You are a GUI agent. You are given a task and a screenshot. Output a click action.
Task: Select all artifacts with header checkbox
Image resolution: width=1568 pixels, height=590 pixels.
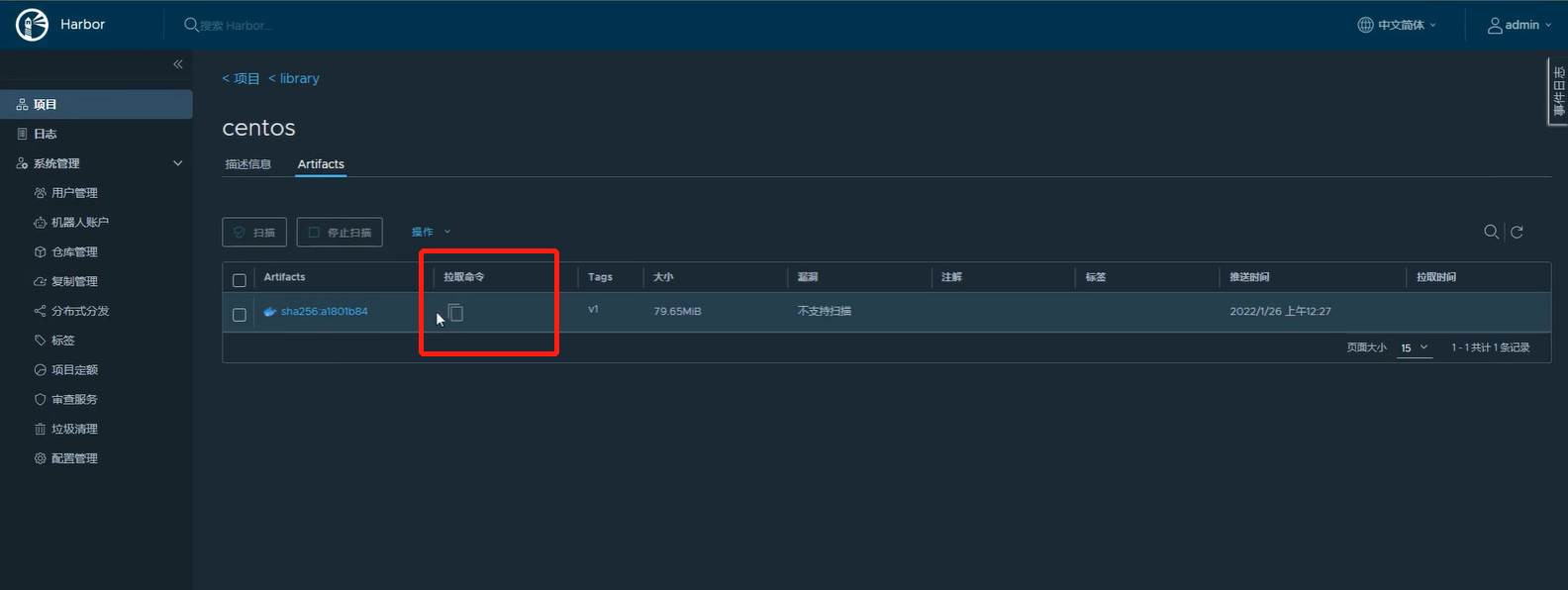point(240,280)
